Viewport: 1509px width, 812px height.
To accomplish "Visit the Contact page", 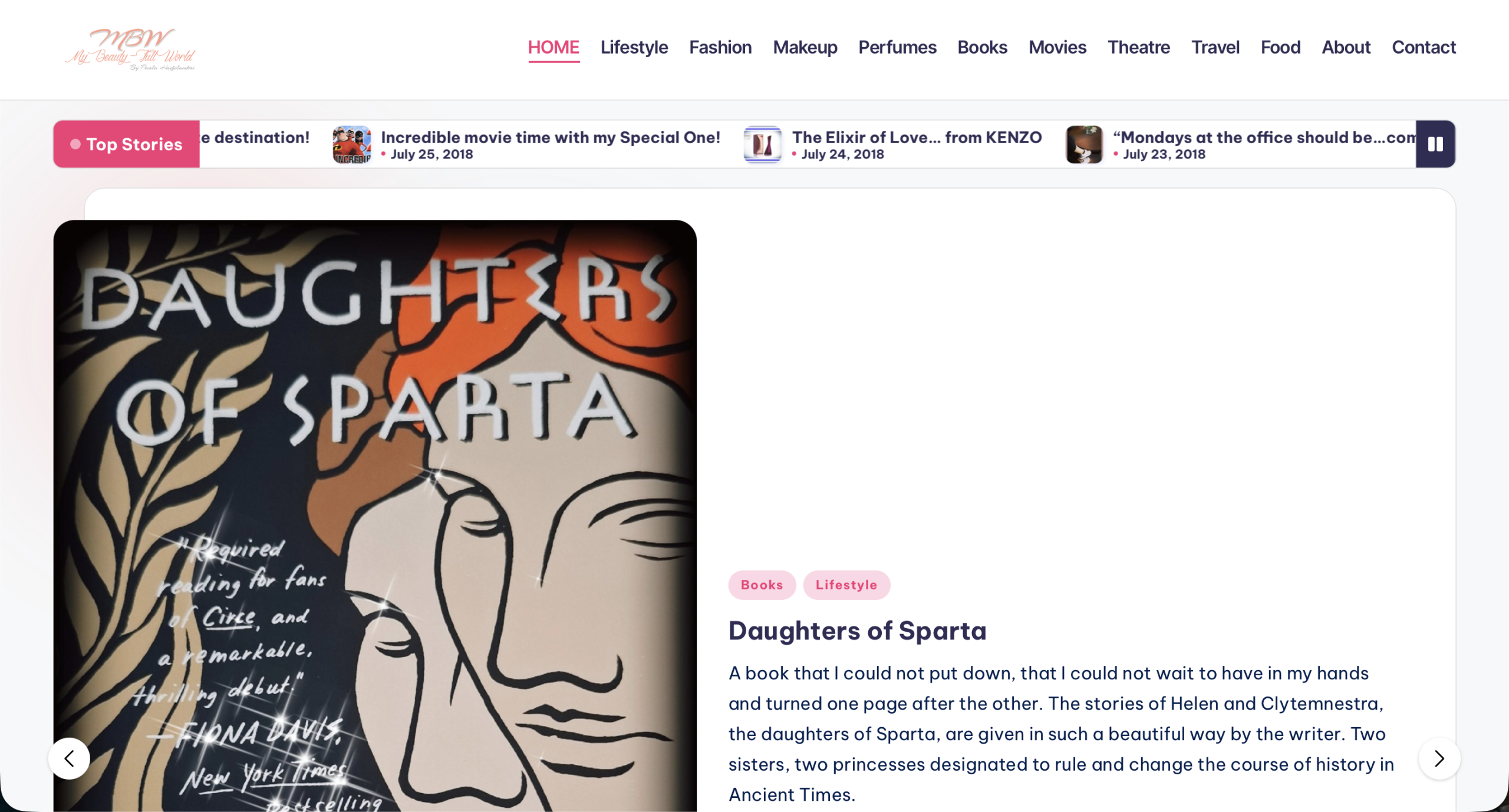I will point(1424,47).
